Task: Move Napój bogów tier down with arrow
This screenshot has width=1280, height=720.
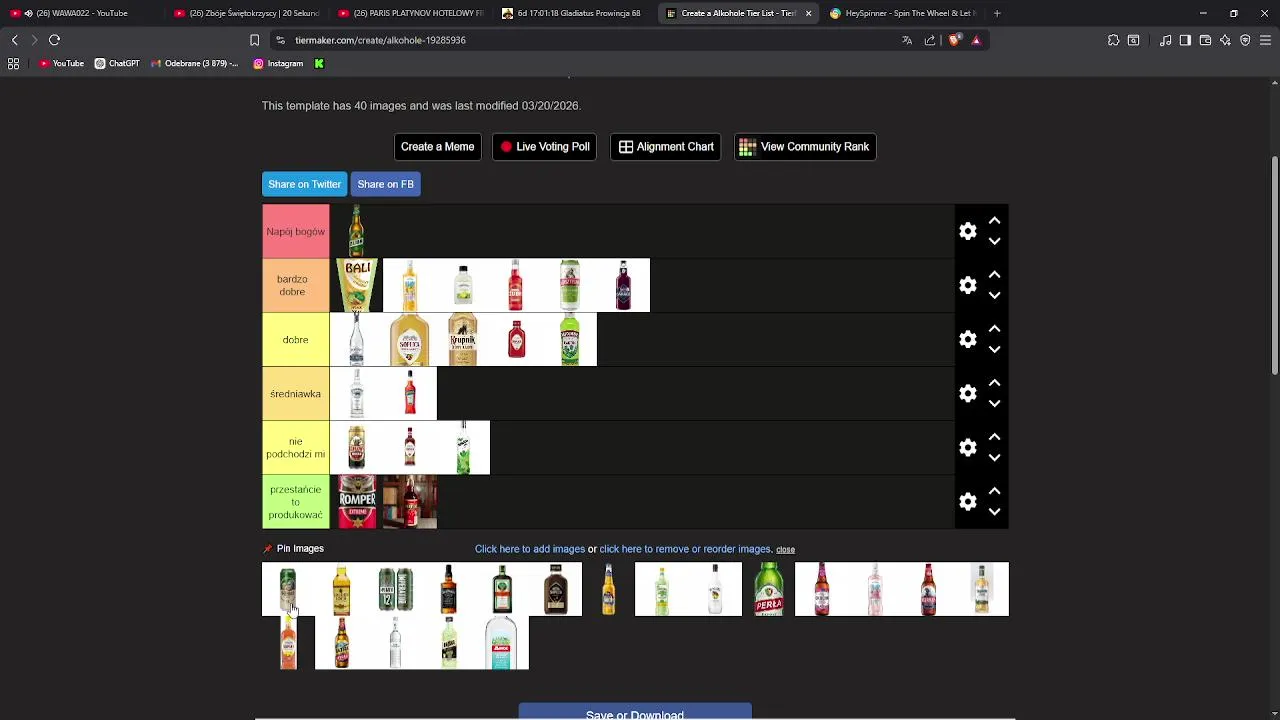Action: point(994,241)
